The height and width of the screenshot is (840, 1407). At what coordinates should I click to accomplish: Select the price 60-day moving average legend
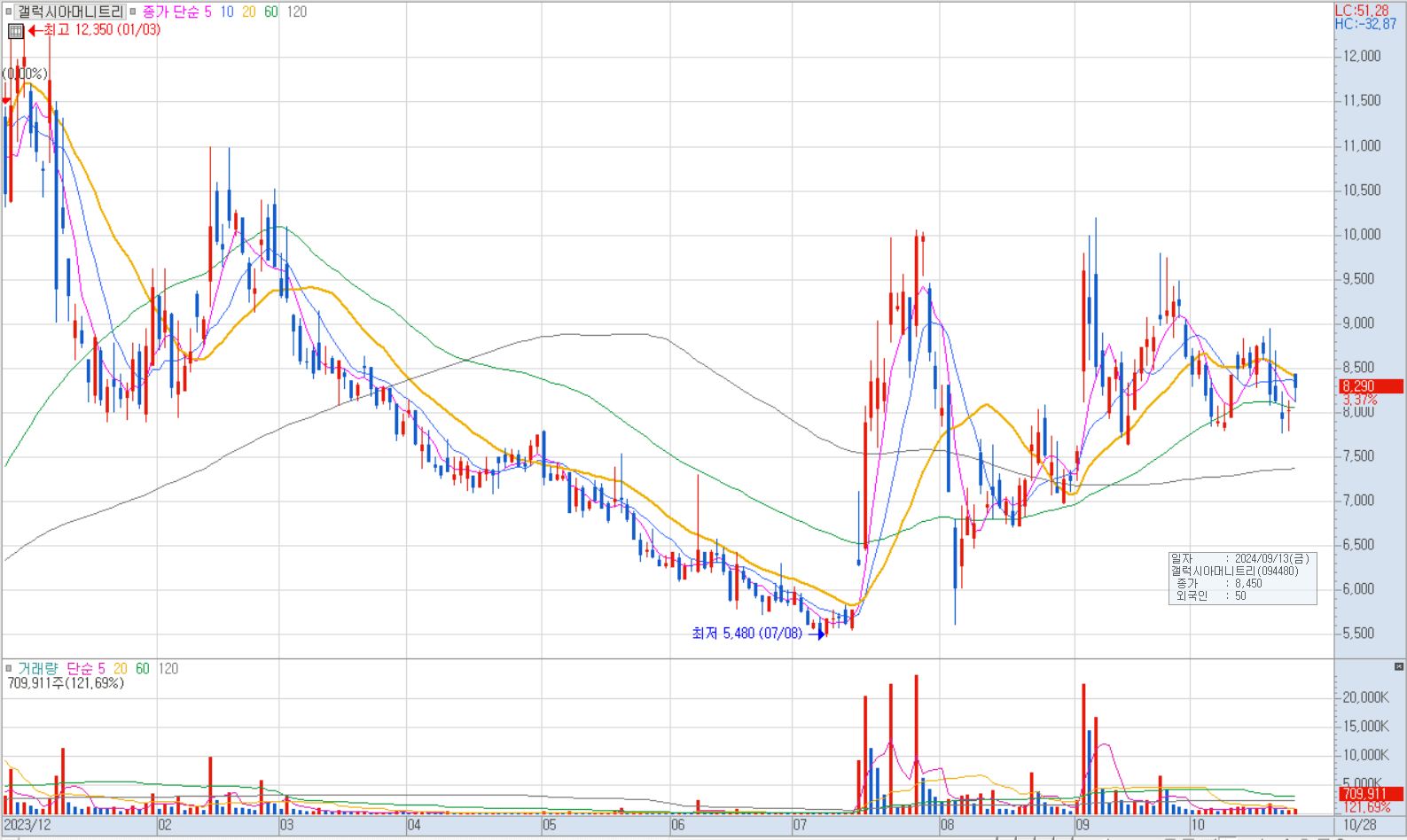tap(271, 12)
